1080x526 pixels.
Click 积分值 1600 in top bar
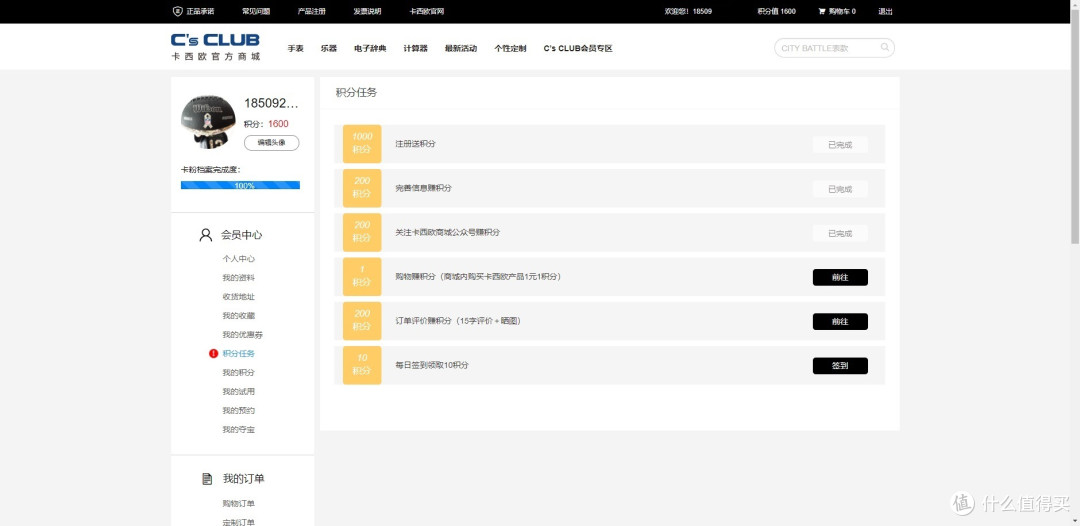pos(776,12)
